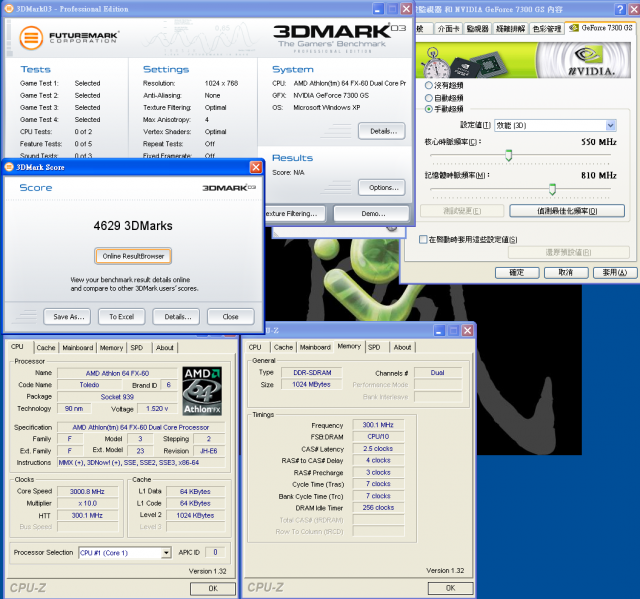Click the detect optimal frequency button

coord(567,211)
